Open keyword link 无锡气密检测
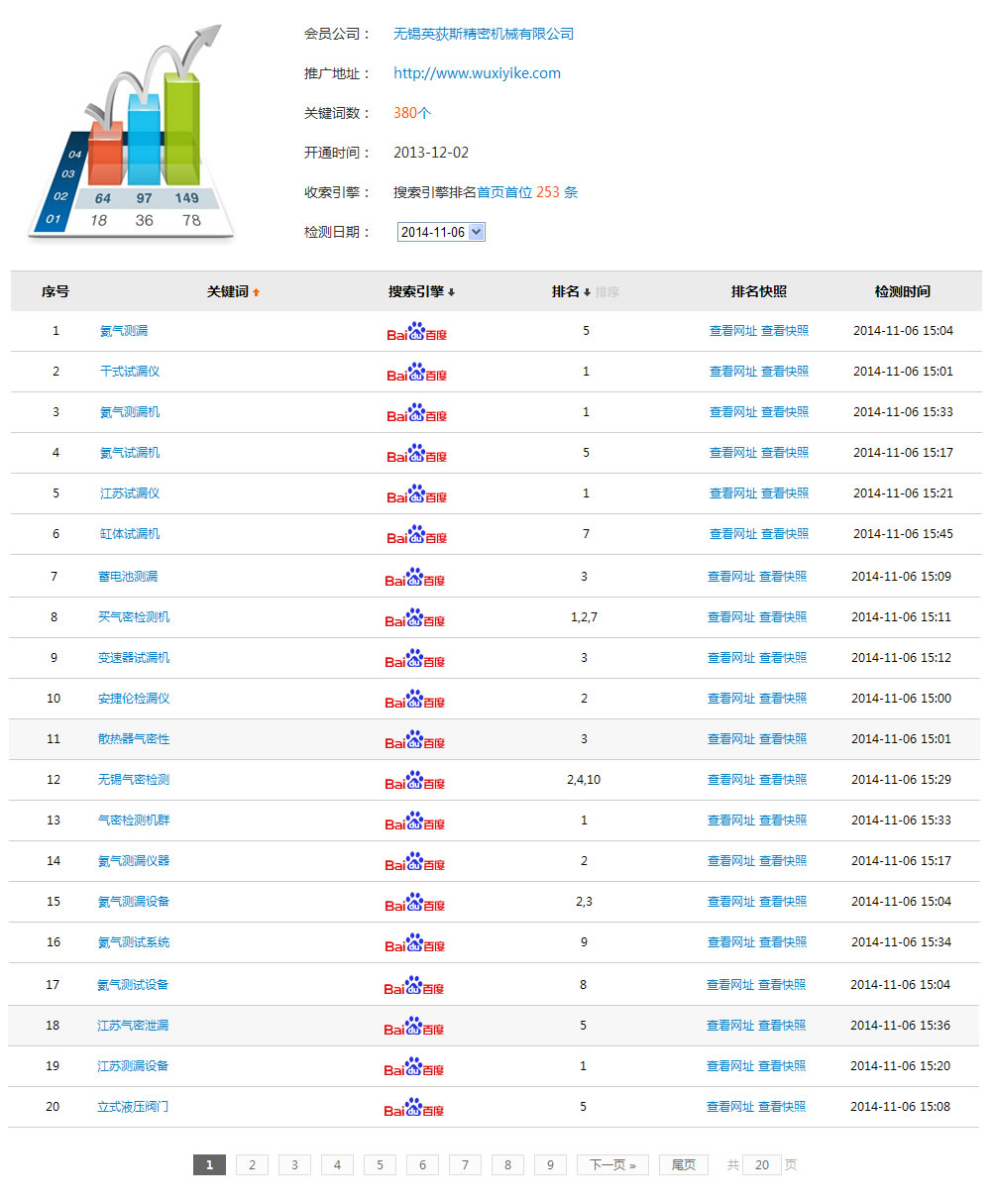Image resolution: width=991 pixels, height=1204 pixels. click(134, 780)
